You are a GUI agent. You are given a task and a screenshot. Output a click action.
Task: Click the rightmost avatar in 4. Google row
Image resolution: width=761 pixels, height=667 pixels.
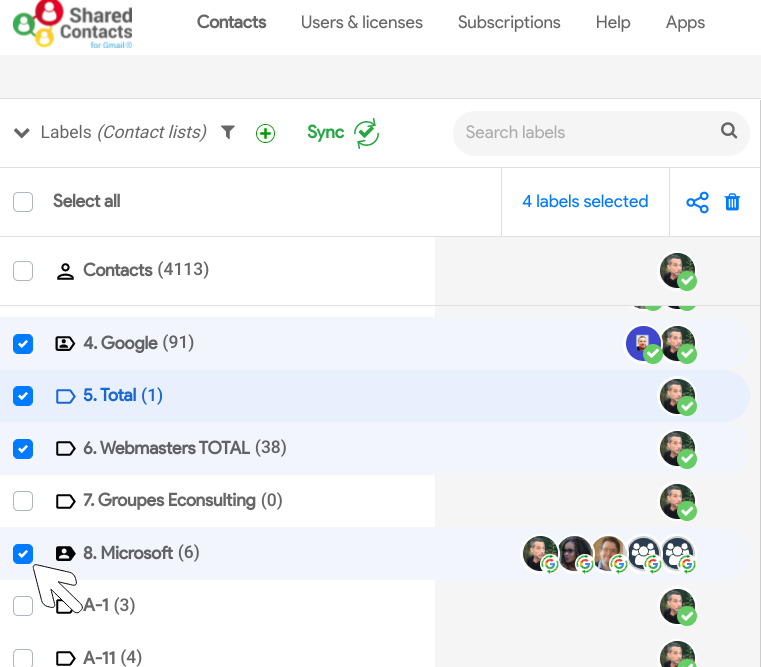(678, 344)
